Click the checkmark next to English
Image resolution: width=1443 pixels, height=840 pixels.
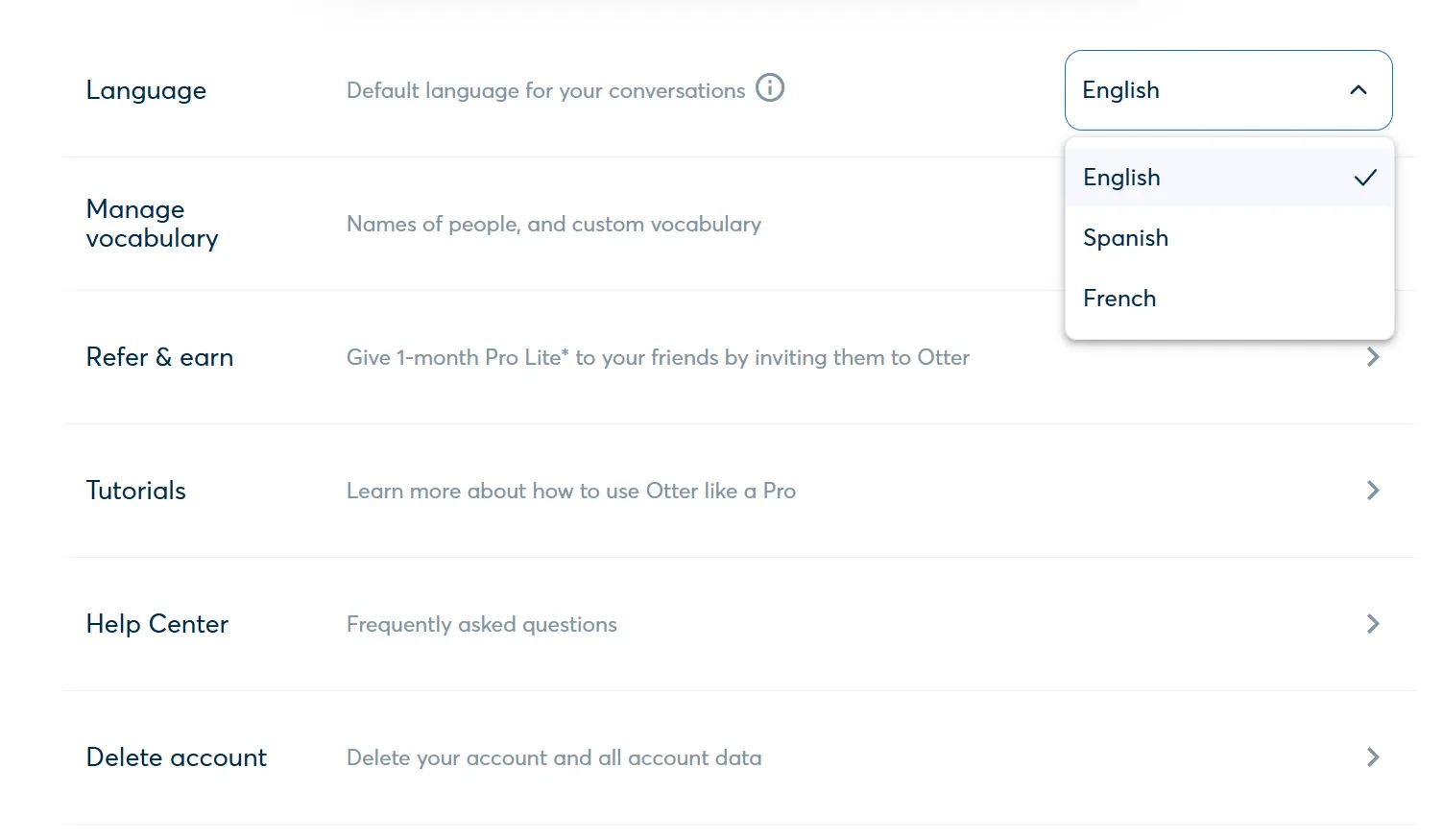point(1364,178)
